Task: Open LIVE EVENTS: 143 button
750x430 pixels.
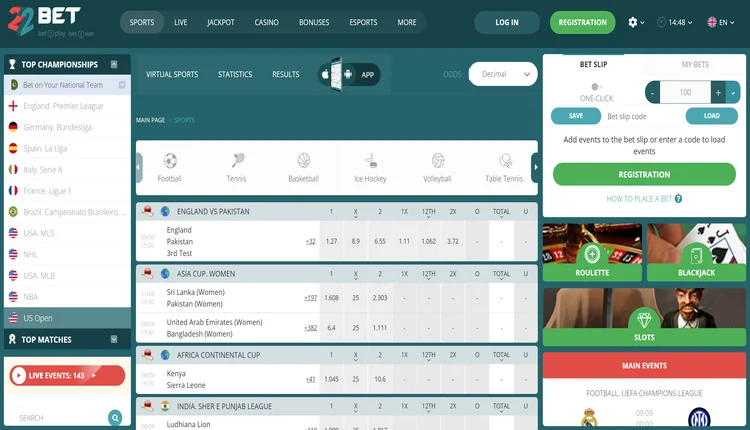Action: click(67, 375)
